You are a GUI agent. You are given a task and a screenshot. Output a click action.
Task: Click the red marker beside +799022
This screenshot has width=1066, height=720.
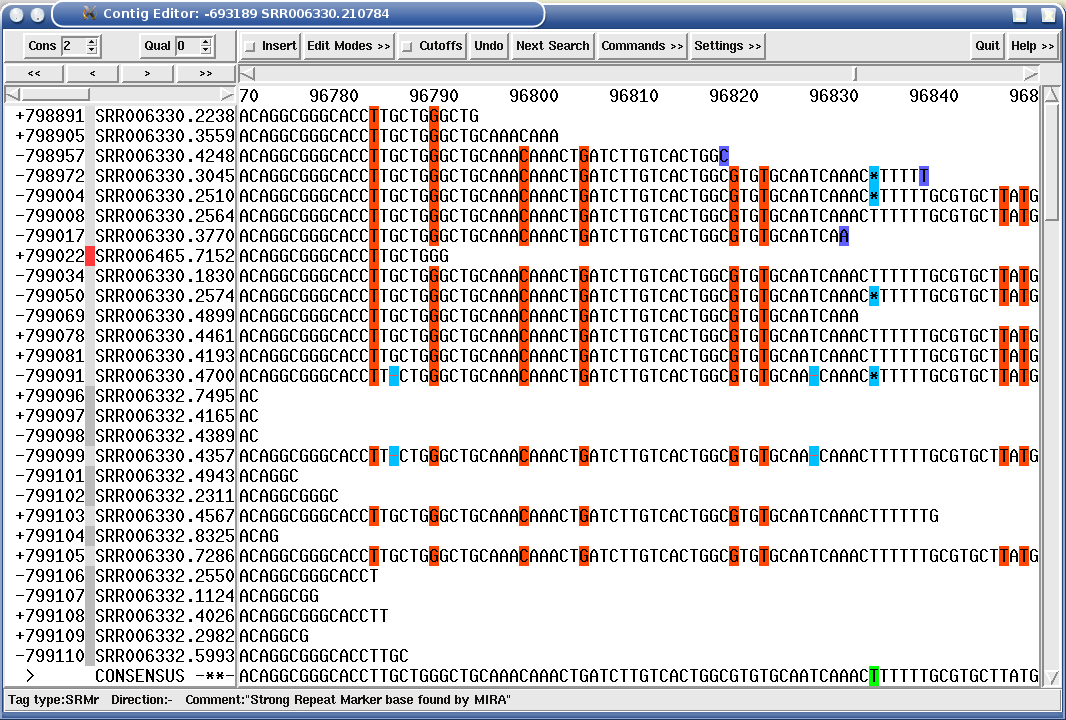90,256
